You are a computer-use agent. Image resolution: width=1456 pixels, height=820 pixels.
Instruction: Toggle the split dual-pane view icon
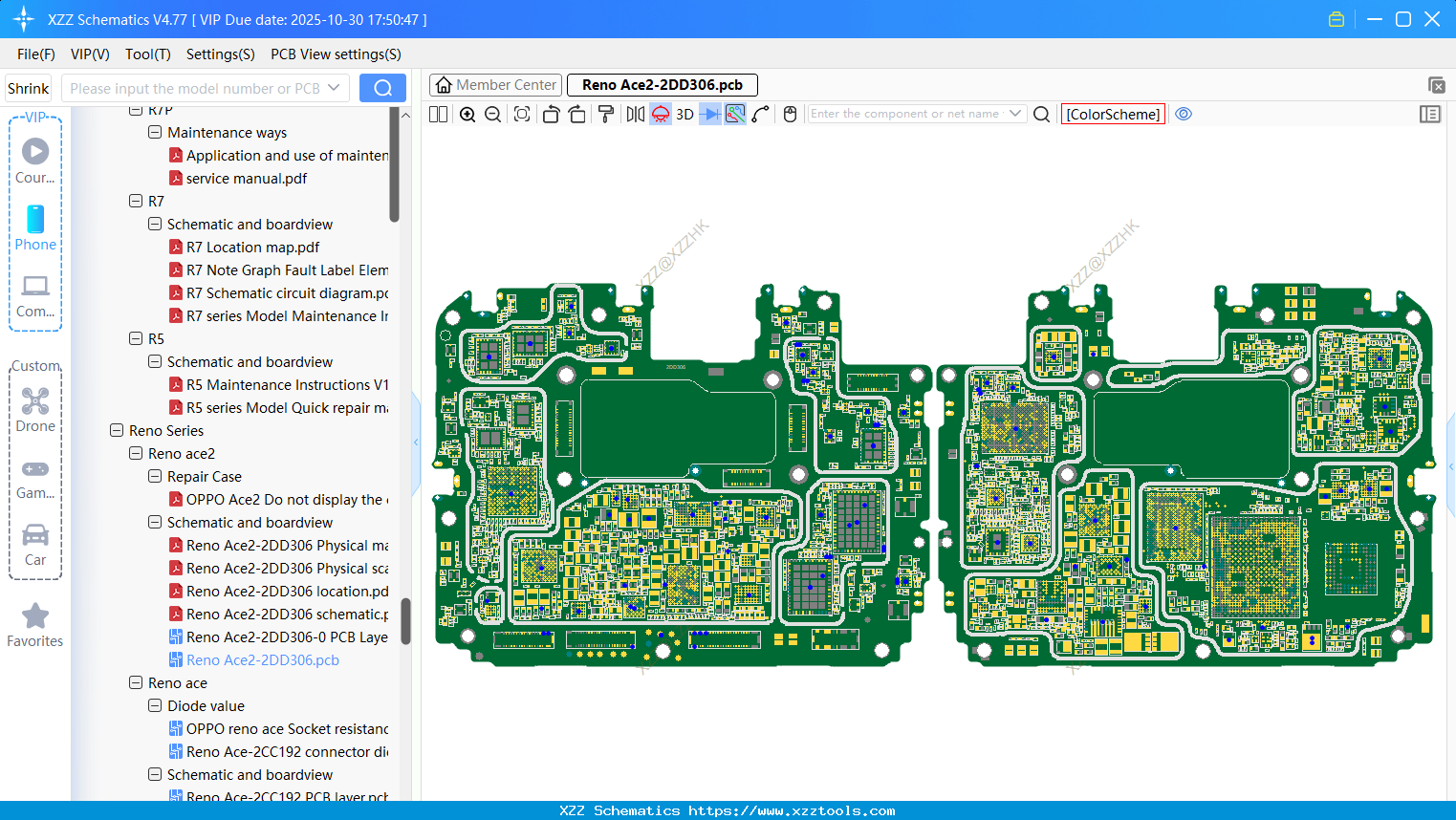(439, 115)
